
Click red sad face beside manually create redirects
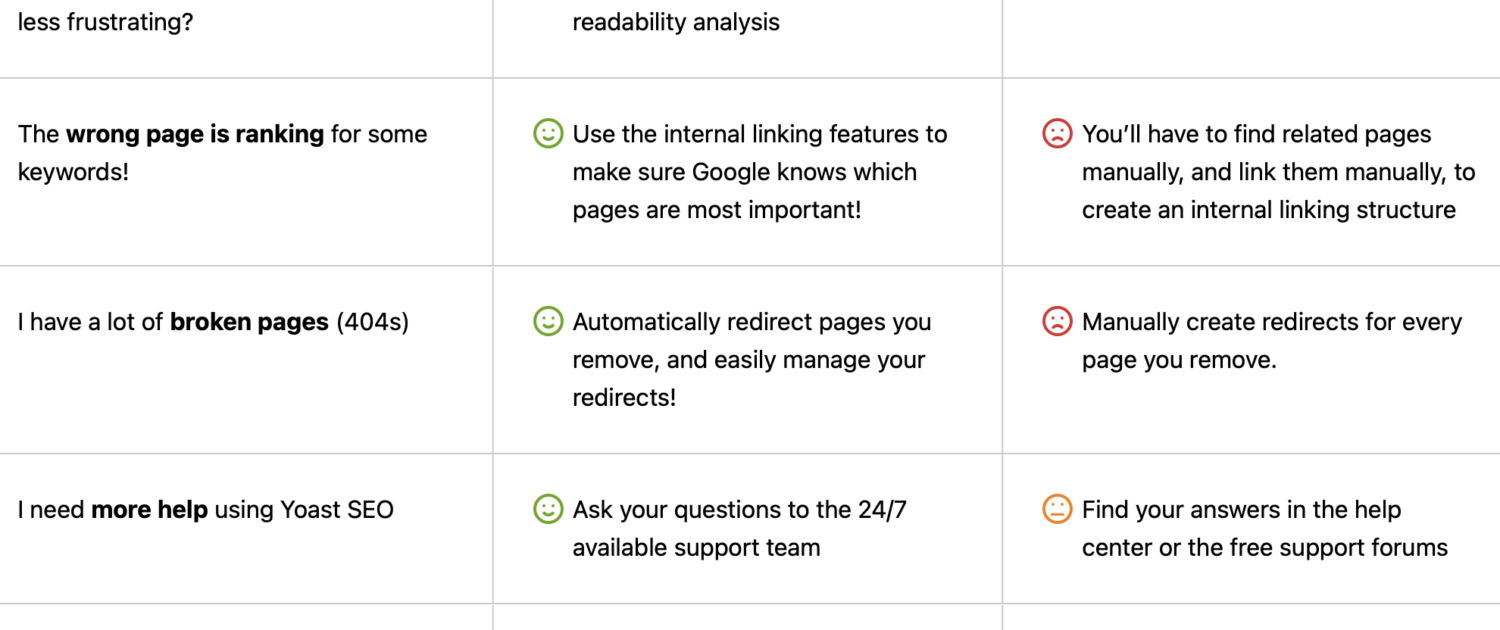(1057, 322)
